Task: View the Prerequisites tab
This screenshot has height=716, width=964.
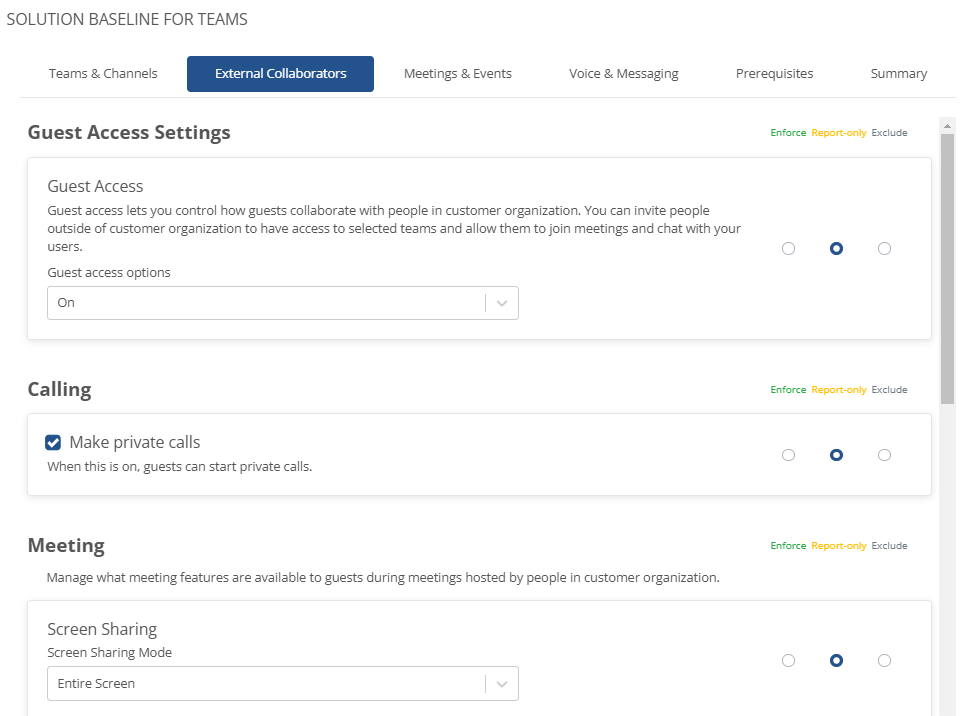Action: [x=774, y=73]
